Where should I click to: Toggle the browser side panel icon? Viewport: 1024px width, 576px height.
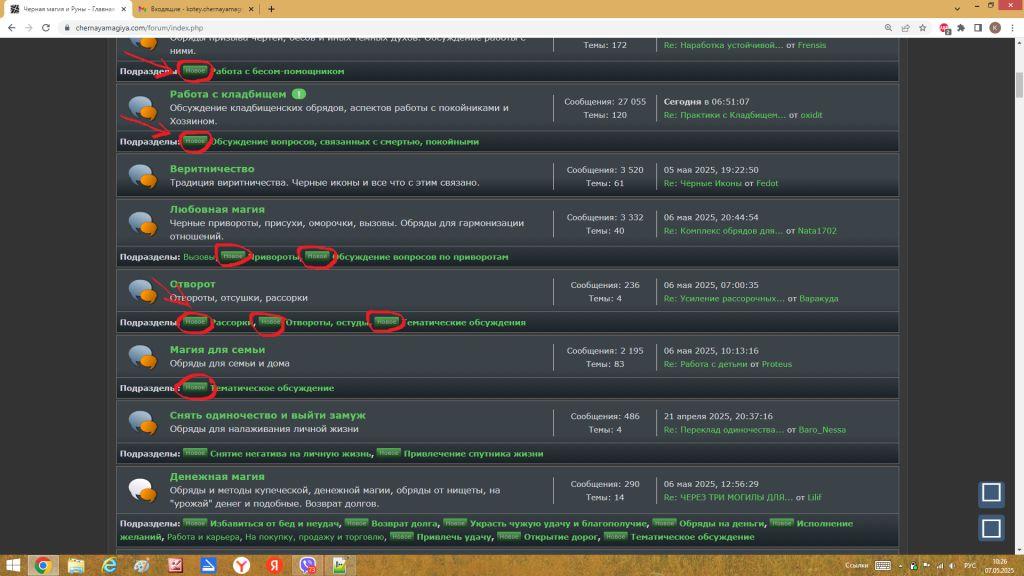point(978,28)
